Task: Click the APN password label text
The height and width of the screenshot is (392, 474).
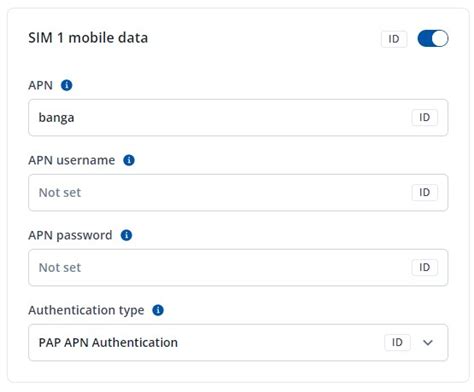Action: [x=70, y=236]
